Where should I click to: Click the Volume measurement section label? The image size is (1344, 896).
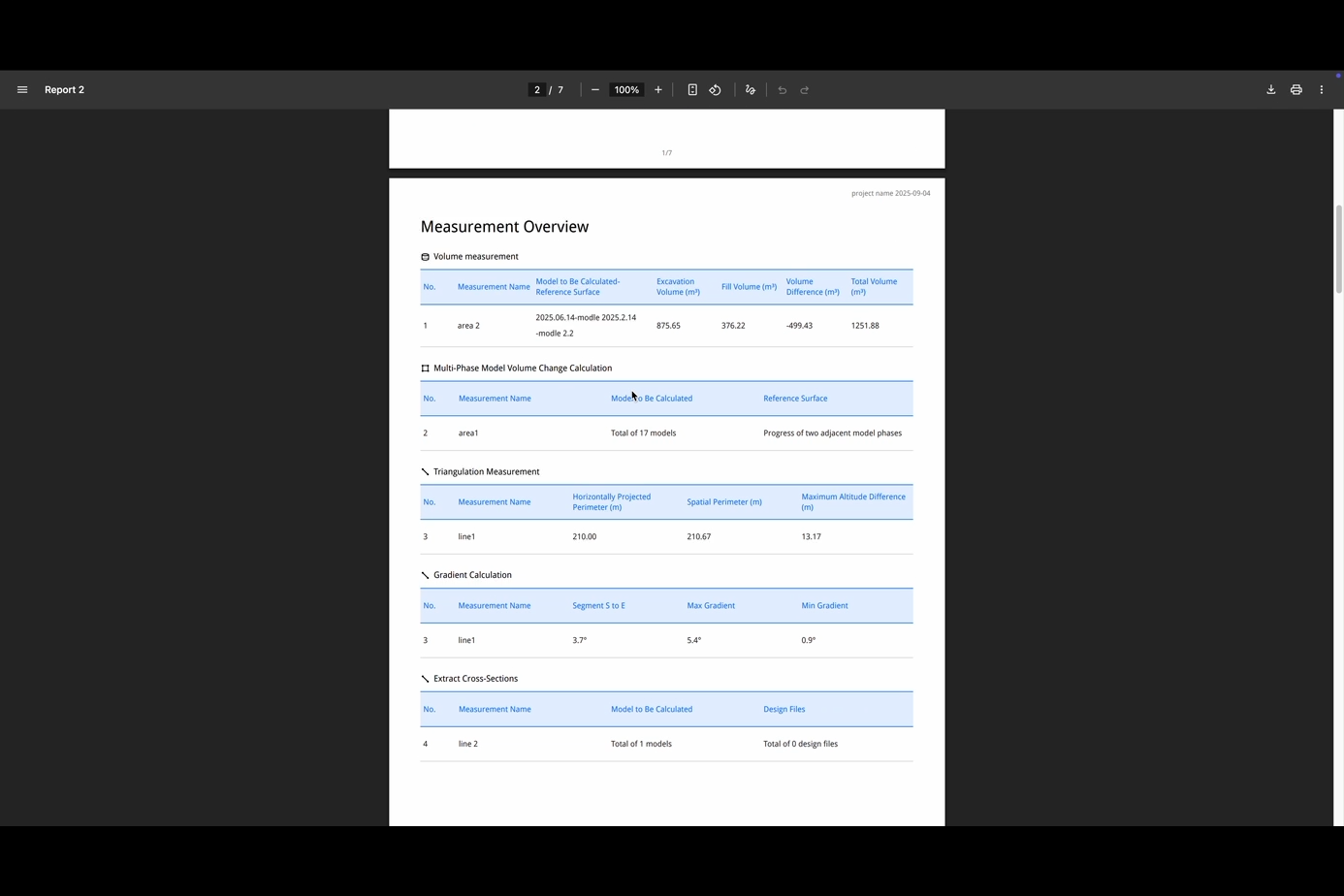pos(475,257)
